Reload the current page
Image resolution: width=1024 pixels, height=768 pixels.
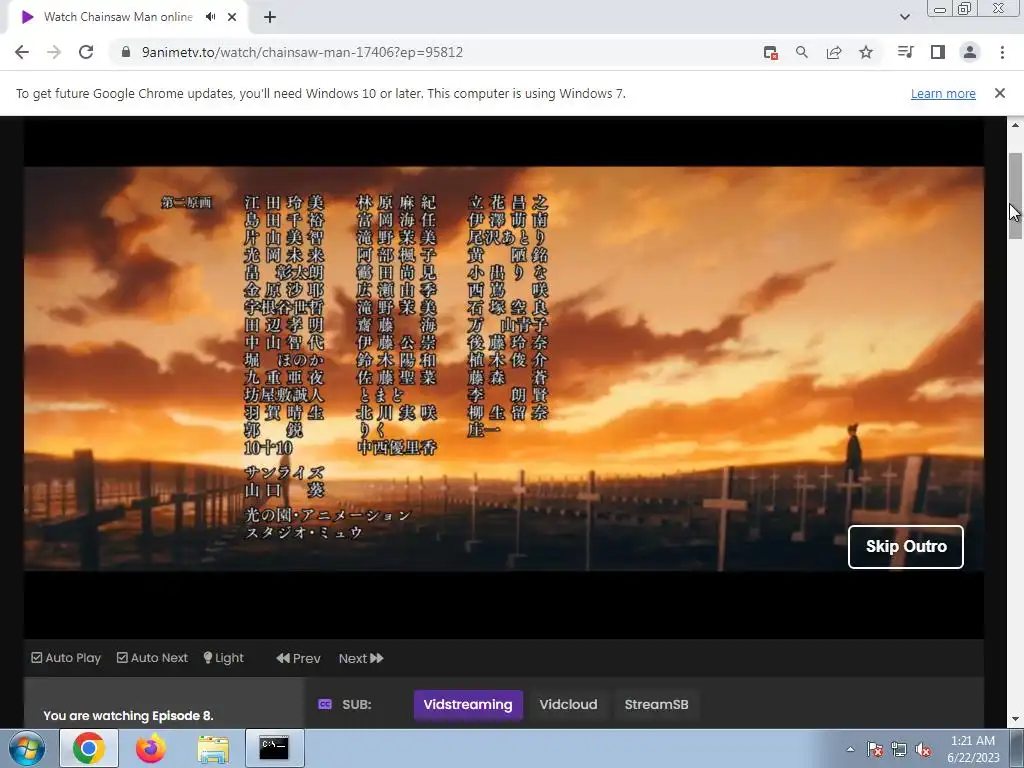[86, 52]
